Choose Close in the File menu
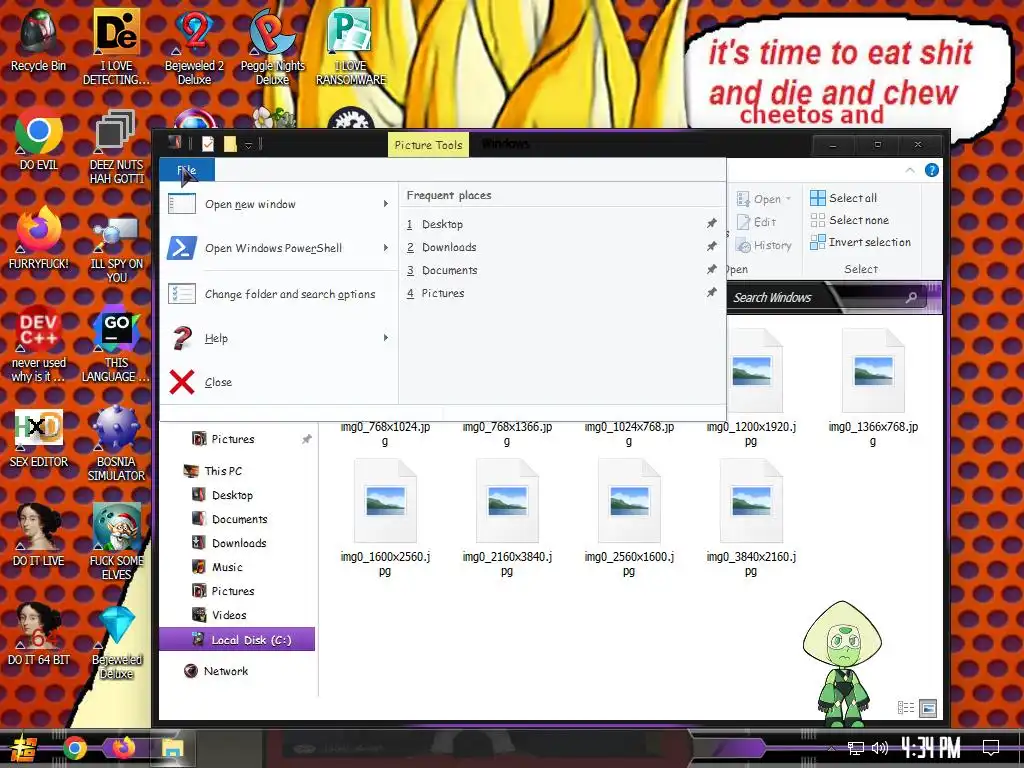 tap(278, 382)
